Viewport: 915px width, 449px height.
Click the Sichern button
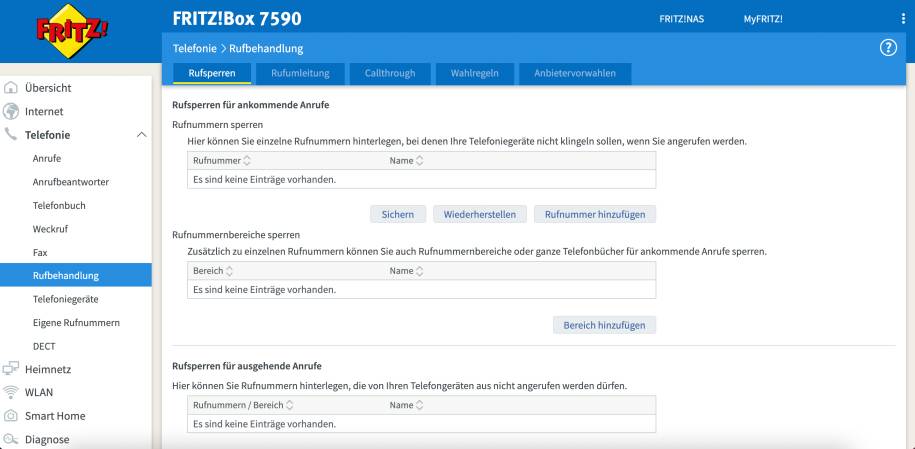coord(398,214)
